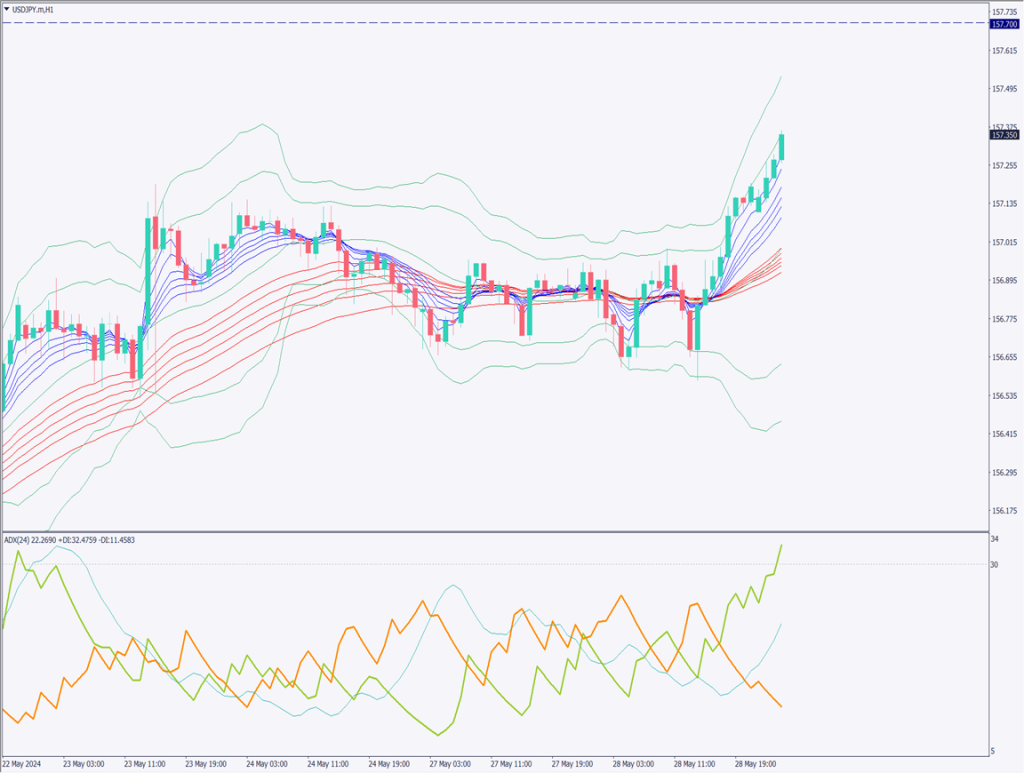1024x773 pixels.
Task: Click the current price tag 157.350
Action: tap(1004, 135)
